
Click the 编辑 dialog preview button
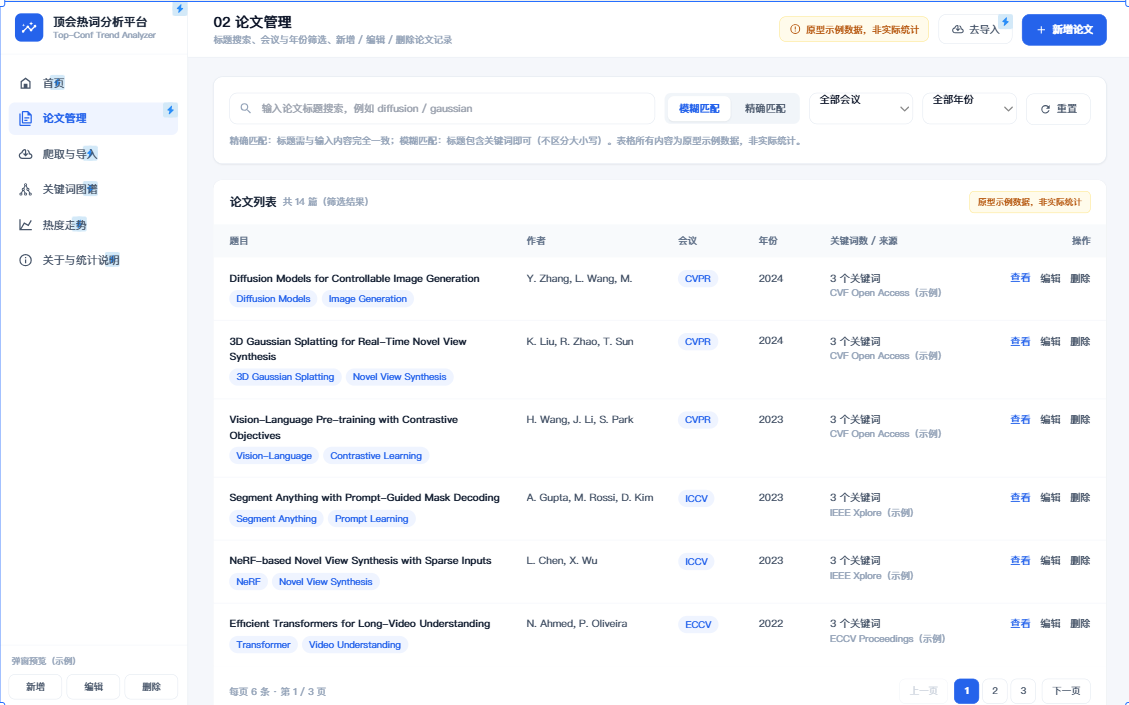coord(94,687)
